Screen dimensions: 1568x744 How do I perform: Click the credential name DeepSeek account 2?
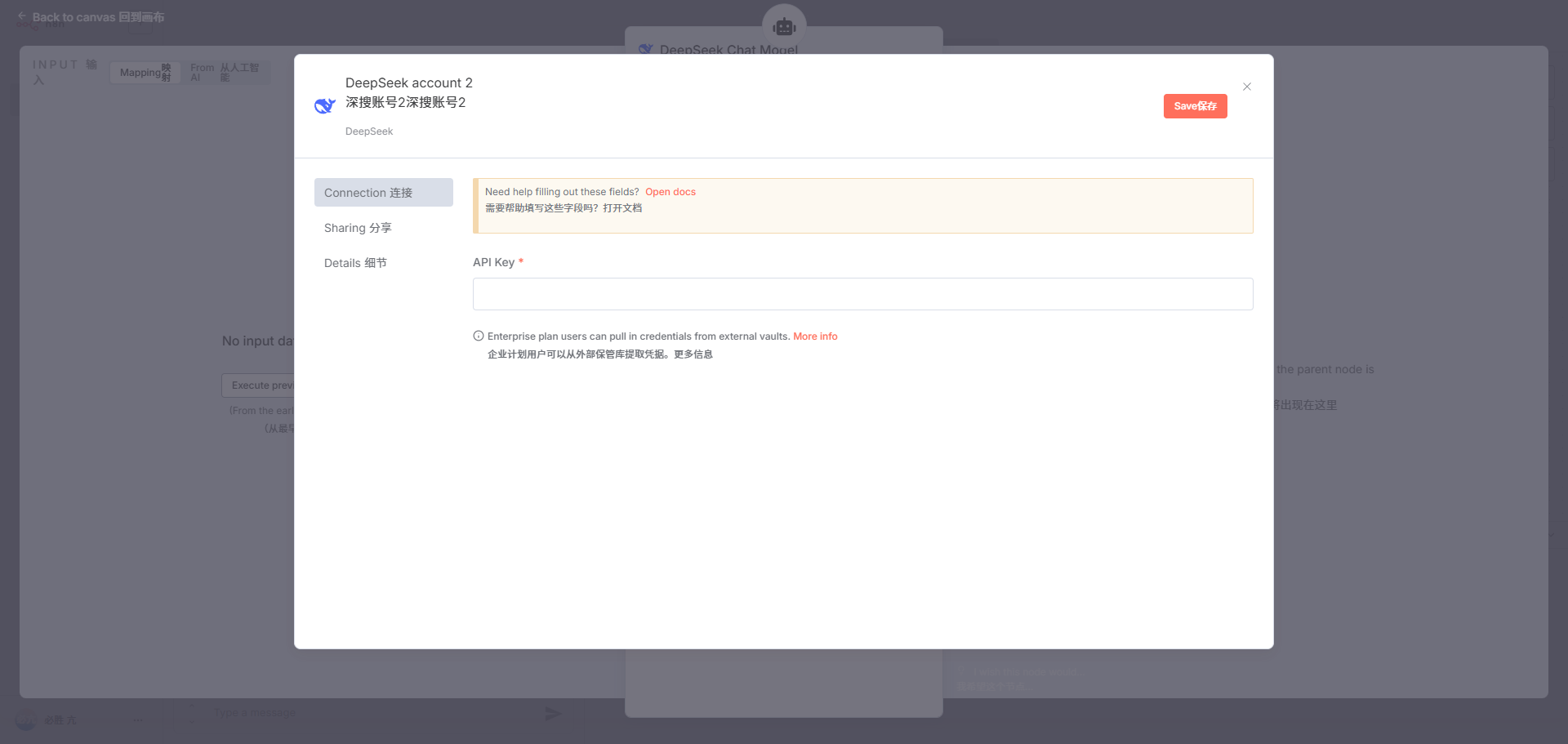pyautogui.click(x=409, y=83)
